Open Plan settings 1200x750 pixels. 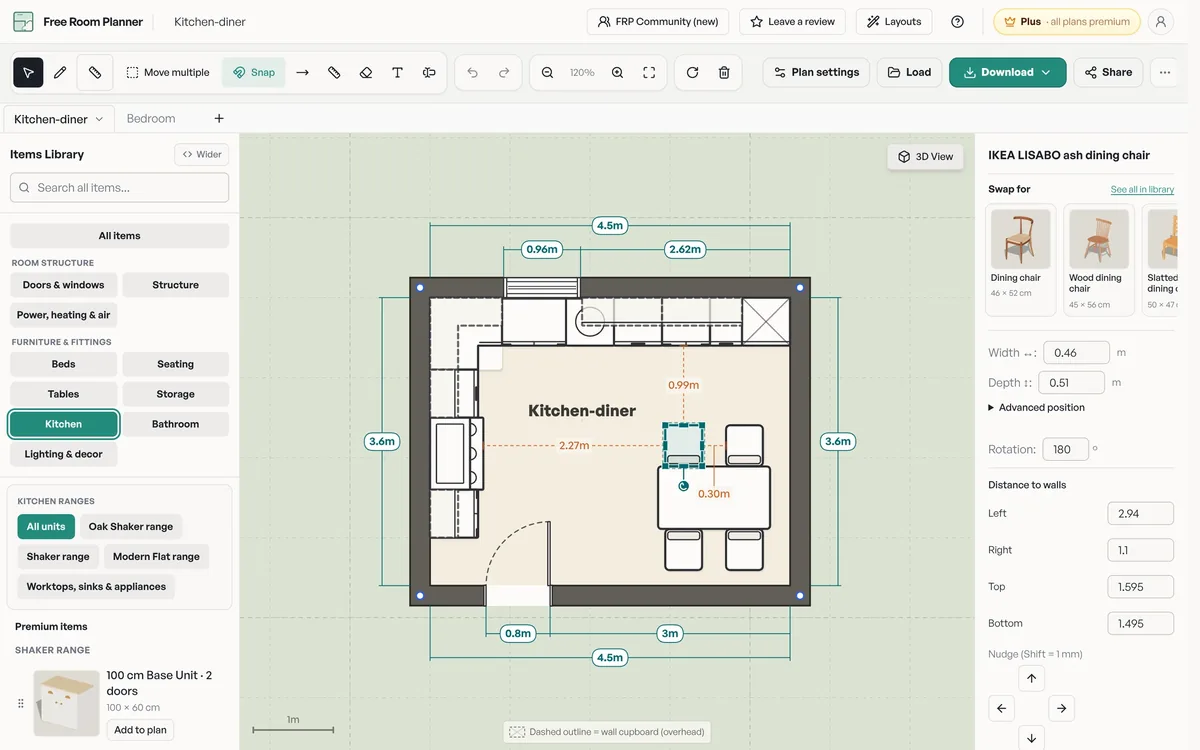(816, 72)
